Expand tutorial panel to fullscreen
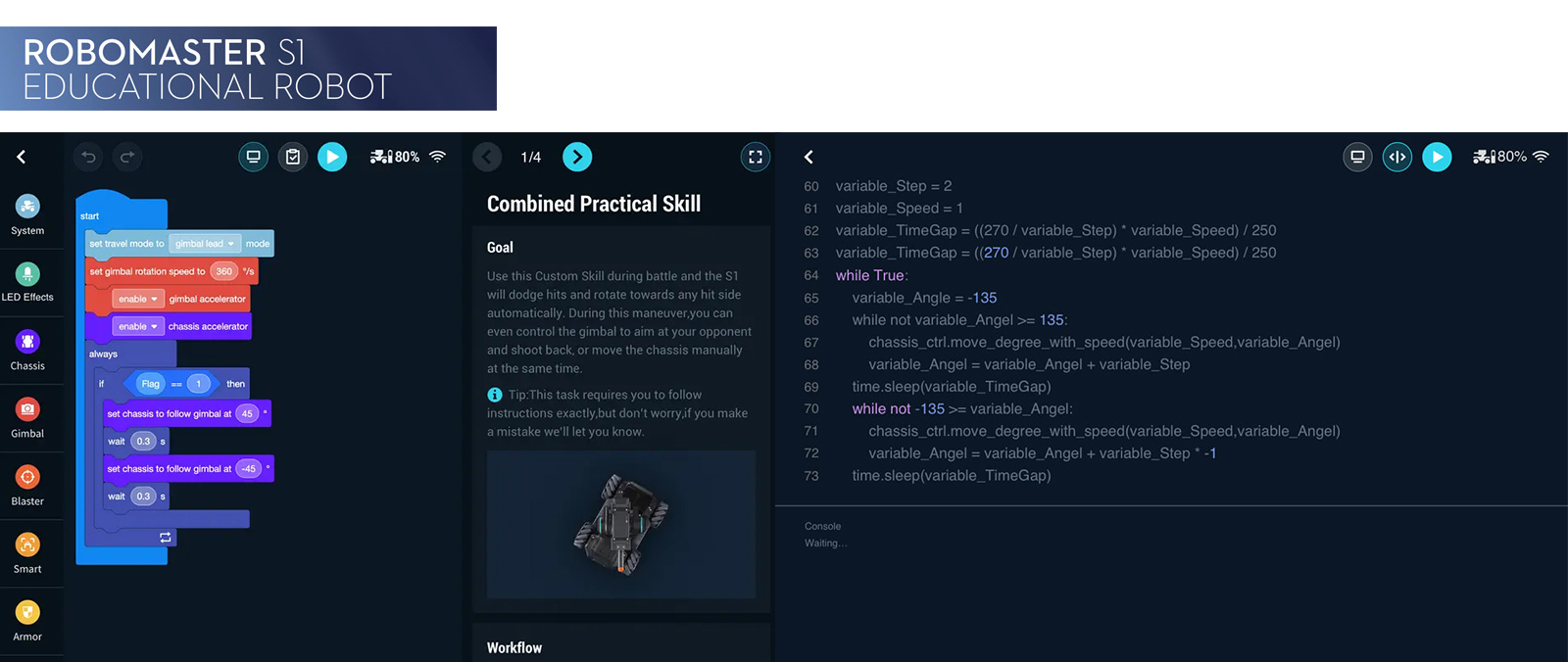The width and height of the screenshot is (1568, 662). (756, 157)
